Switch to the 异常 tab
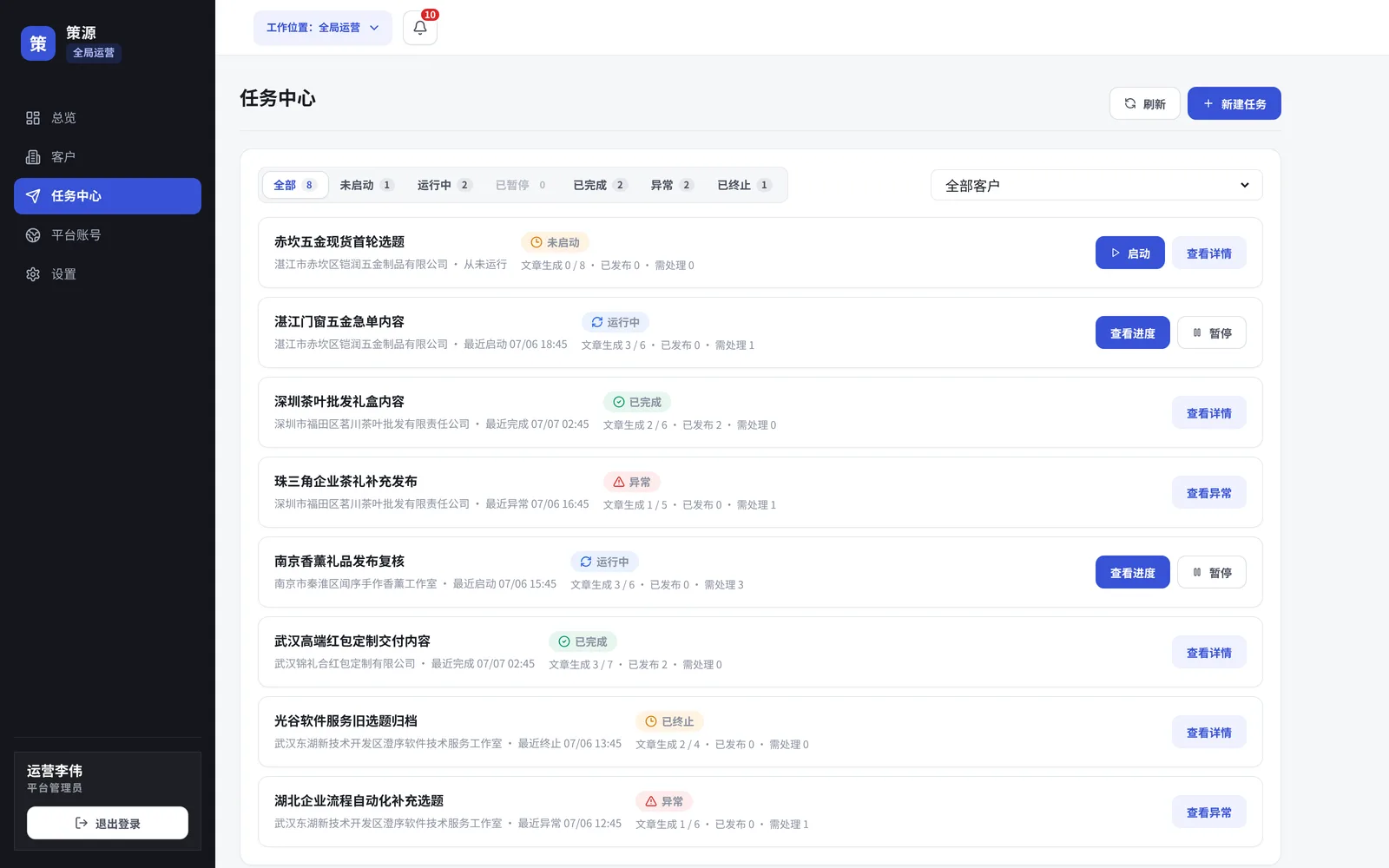The image size is (1389, 868). point(672,185)
